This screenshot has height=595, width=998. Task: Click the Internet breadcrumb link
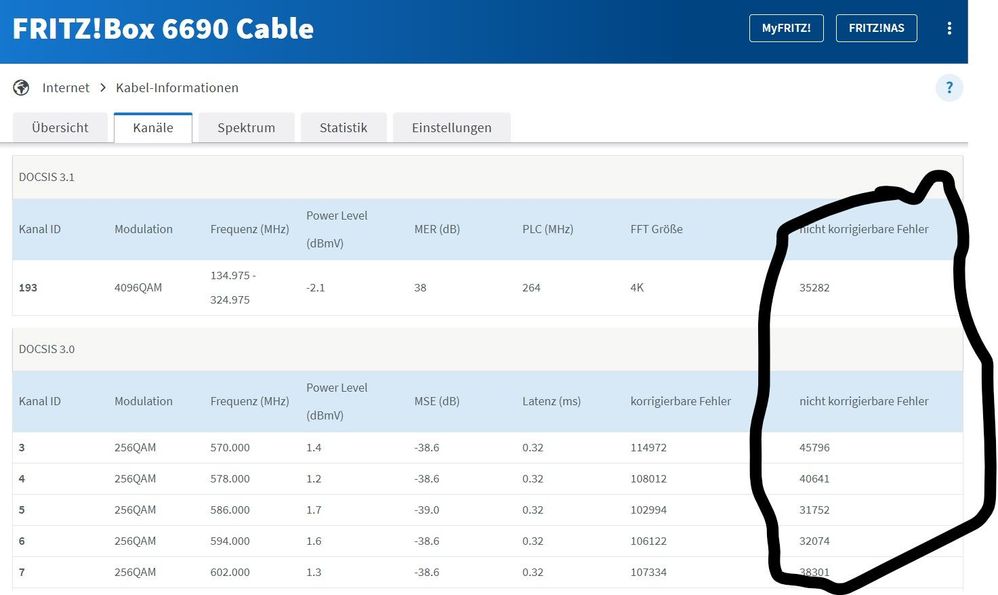point(66,88)
